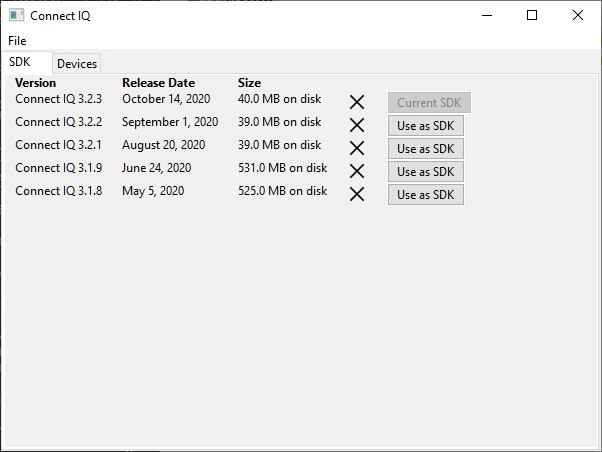
Task: Click the 39.0 MB size for version 3.2.2
Action: [280, 122]
